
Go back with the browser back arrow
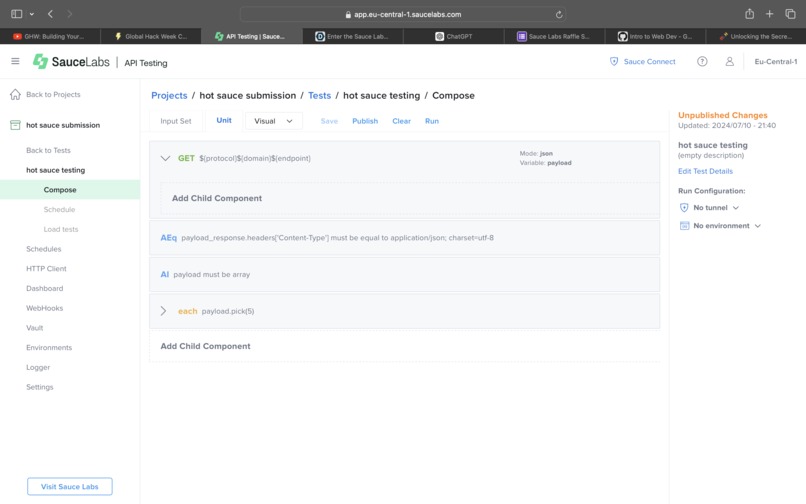coord(50,14)
